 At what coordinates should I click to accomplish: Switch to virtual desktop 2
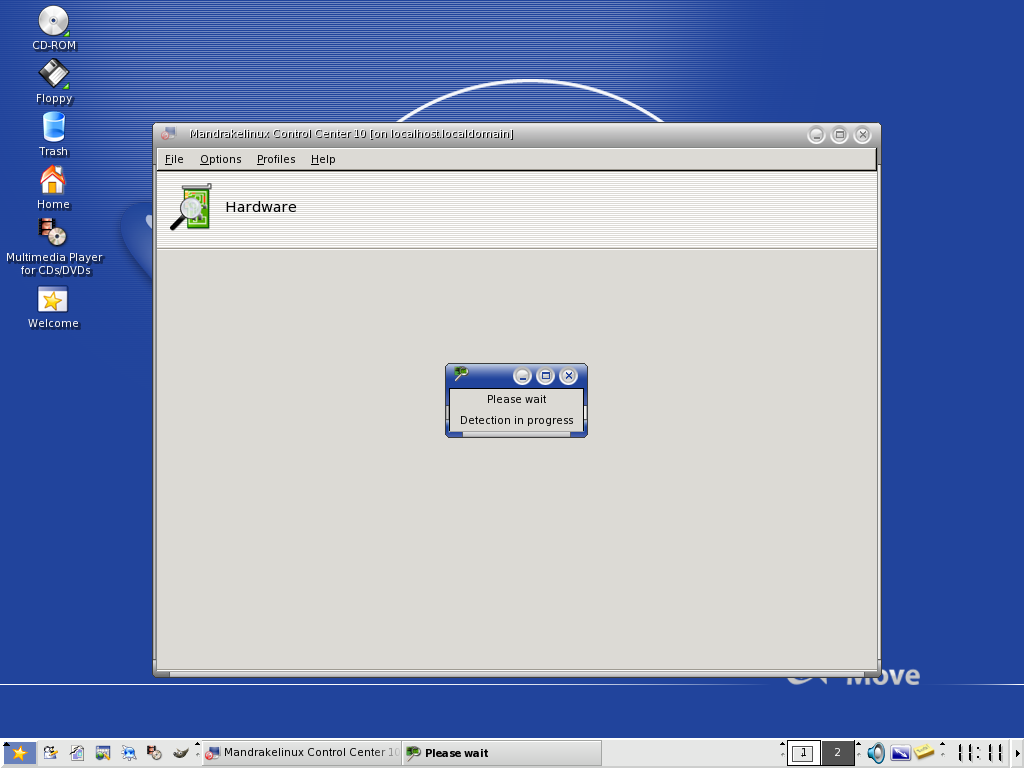pos(837,753)
